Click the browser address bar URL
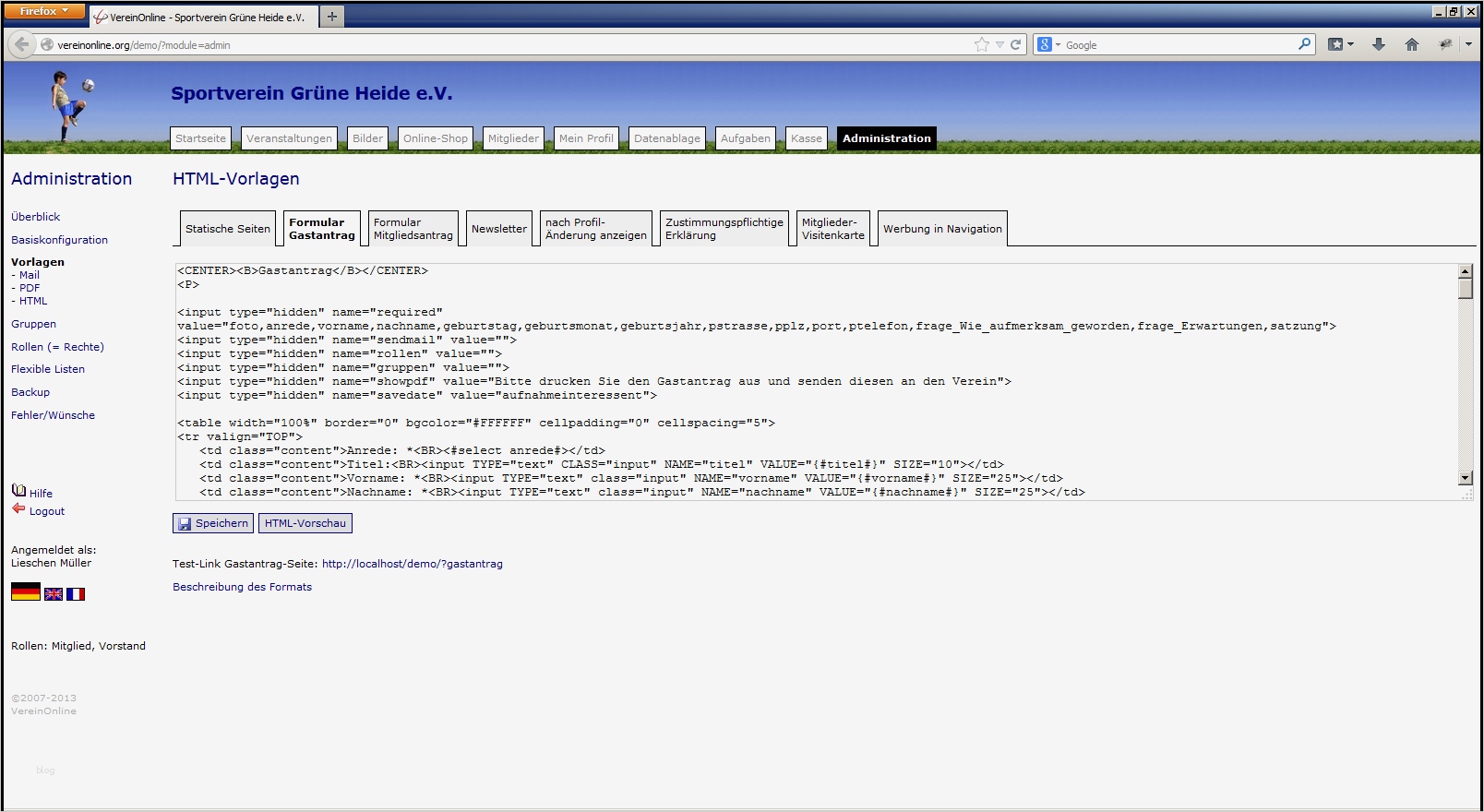The height and width of the screenshot is (812, 1484). coord(144,45)
